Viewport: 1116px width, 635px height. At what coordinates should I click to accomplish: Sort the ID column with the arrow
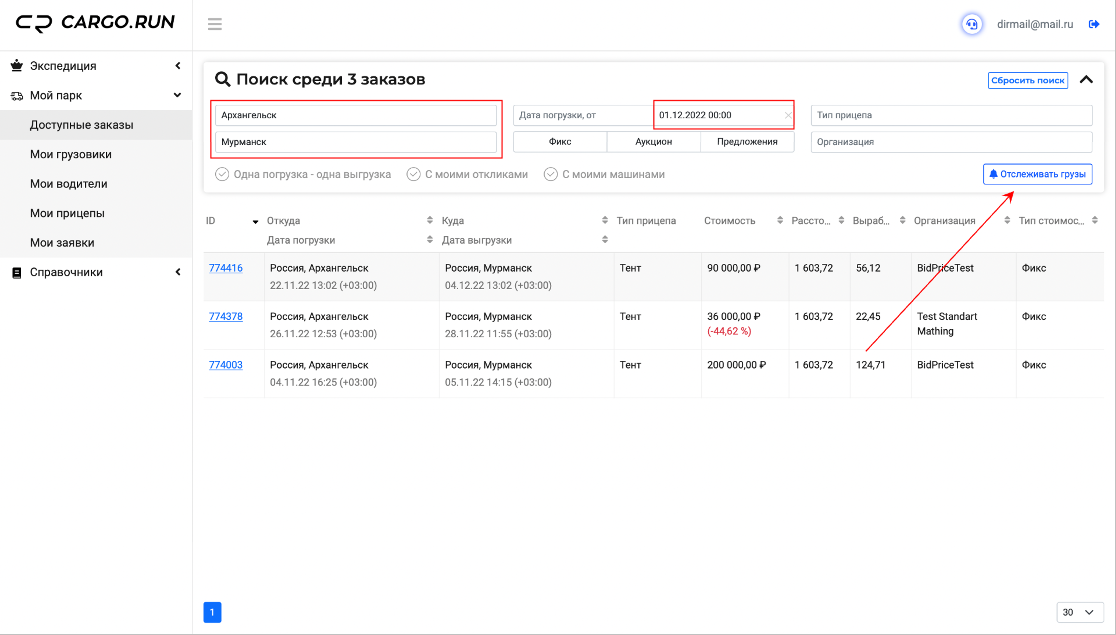256,221
